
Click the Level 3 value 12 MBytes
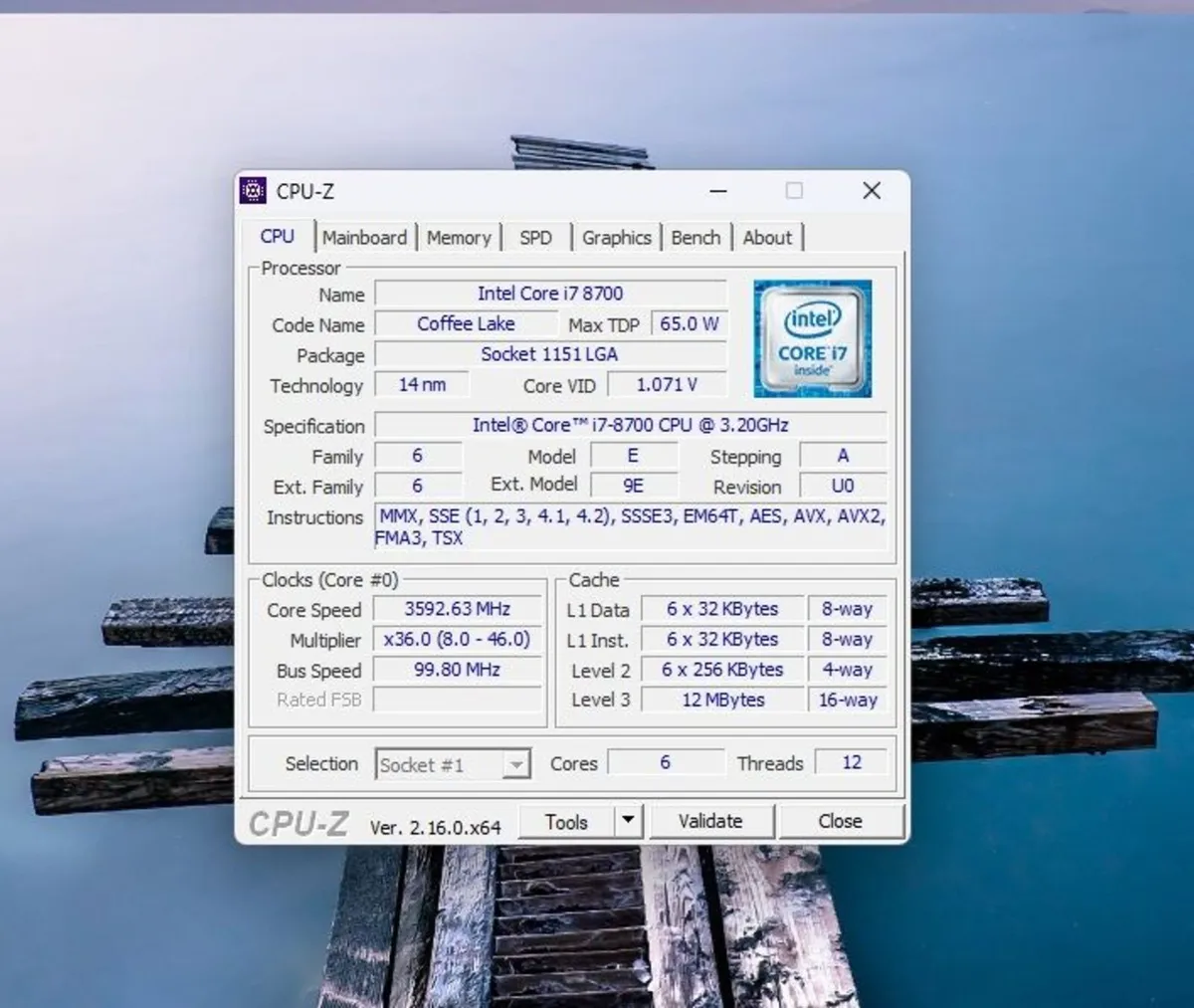tap(722, 700)
